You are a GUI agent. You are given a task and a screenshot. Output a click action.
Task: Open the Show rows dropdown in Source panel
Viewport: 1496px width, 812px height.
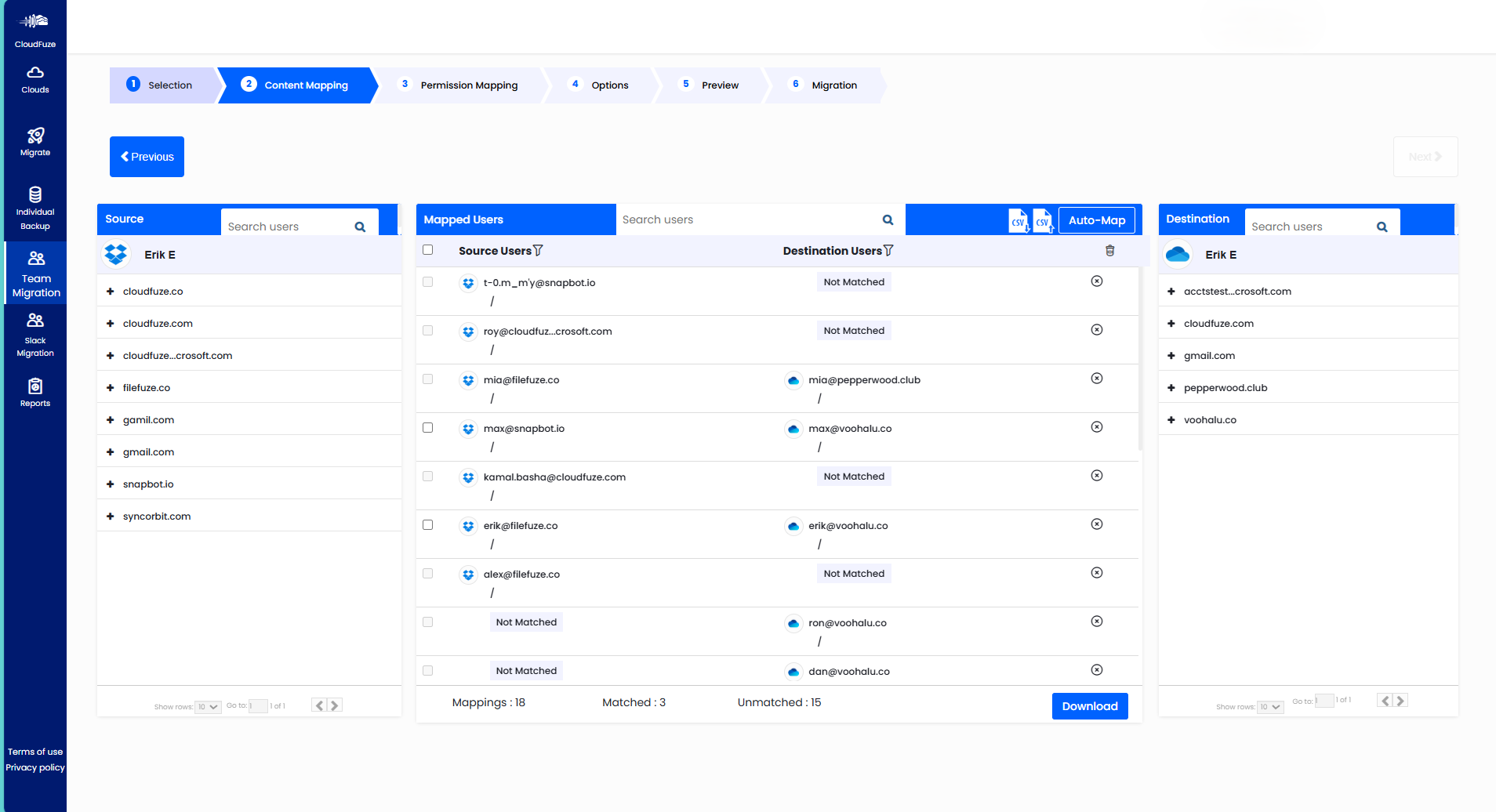pyautogui.click(x=207, y=706)
